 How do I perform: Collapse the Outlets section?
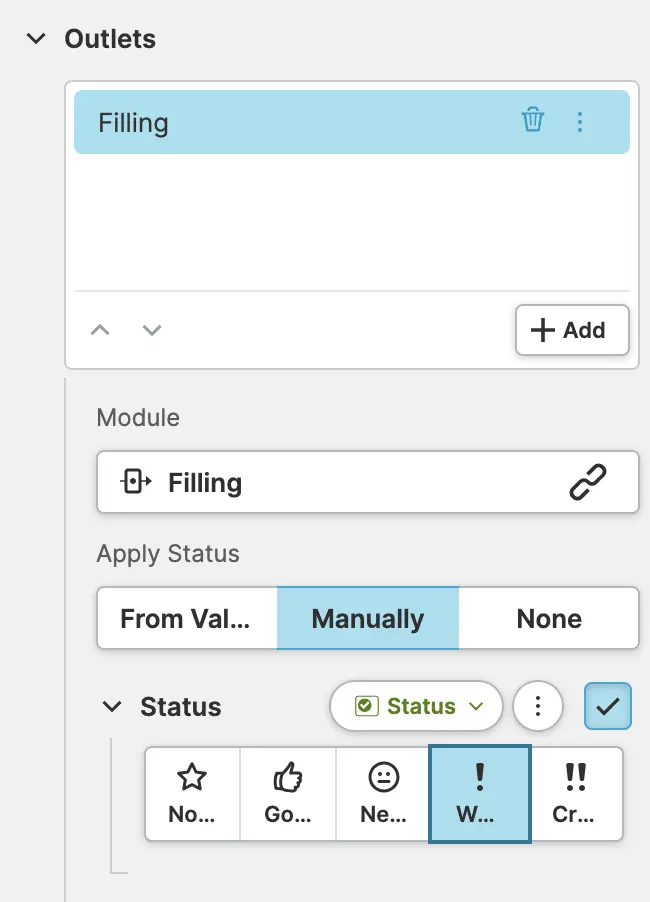(37, 39)
